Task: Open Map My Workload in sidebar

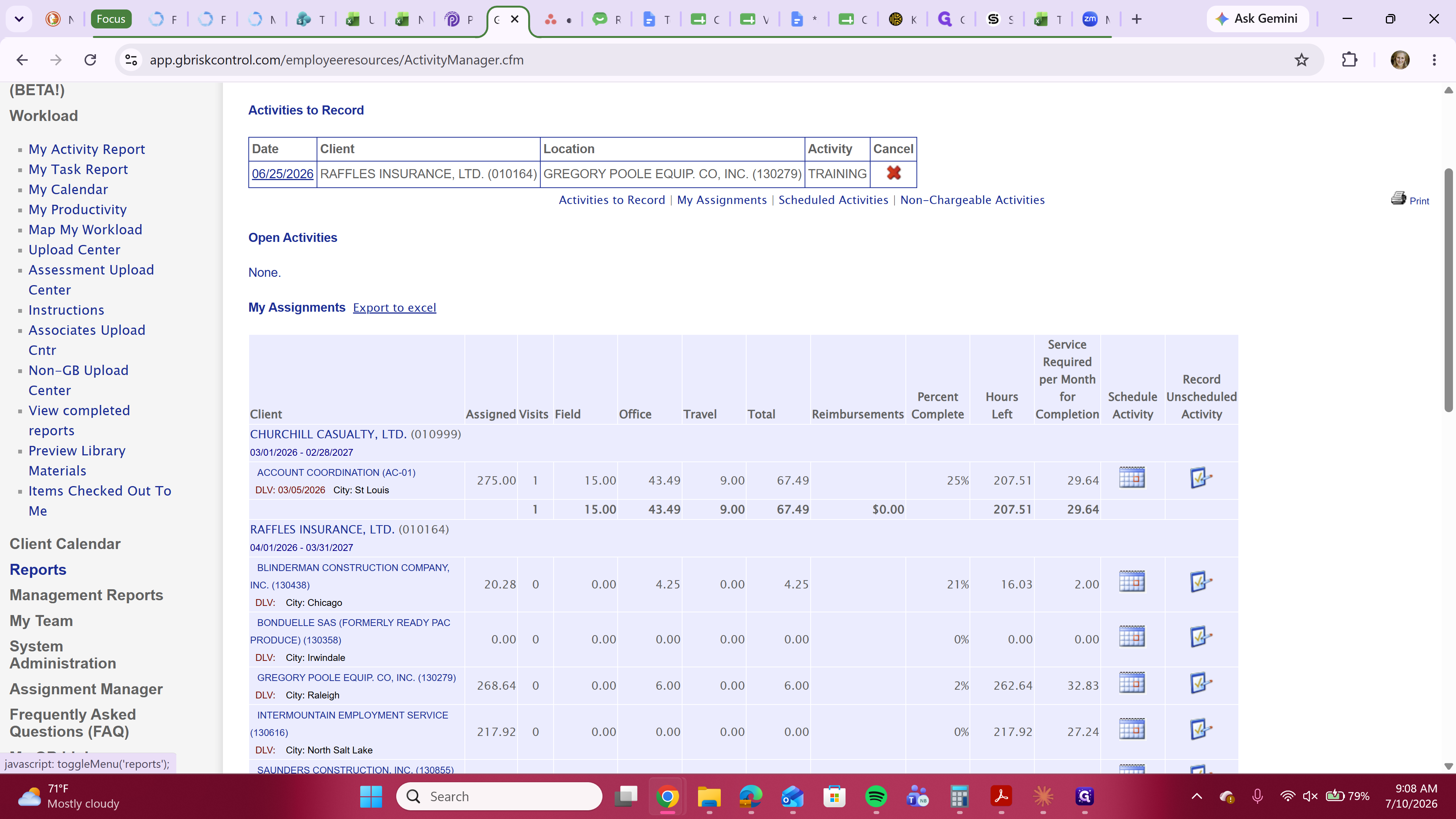Action: point(85,229)
